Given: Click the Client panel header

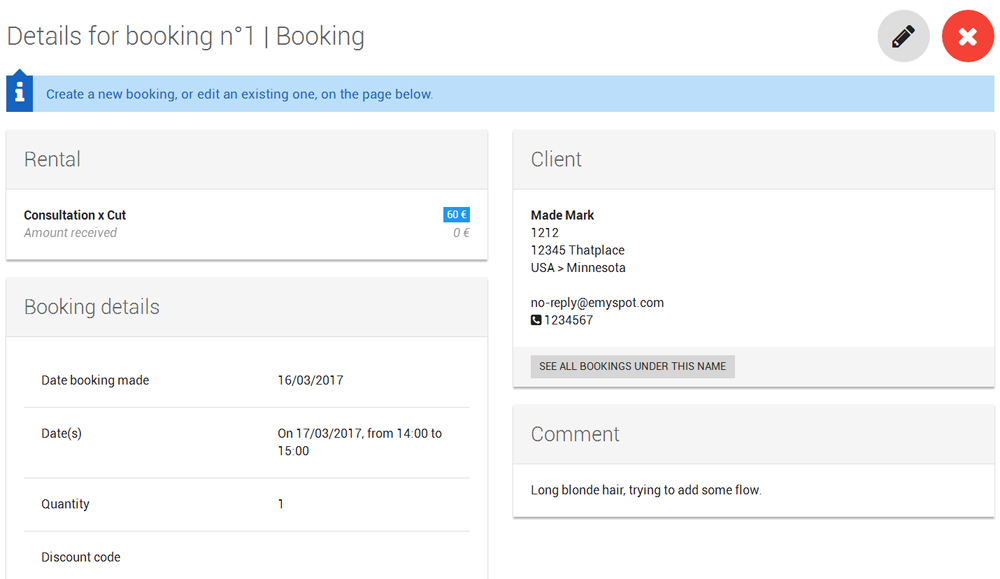Looking at the screenshot, I should pyautogui.click(x=754, y=159).
